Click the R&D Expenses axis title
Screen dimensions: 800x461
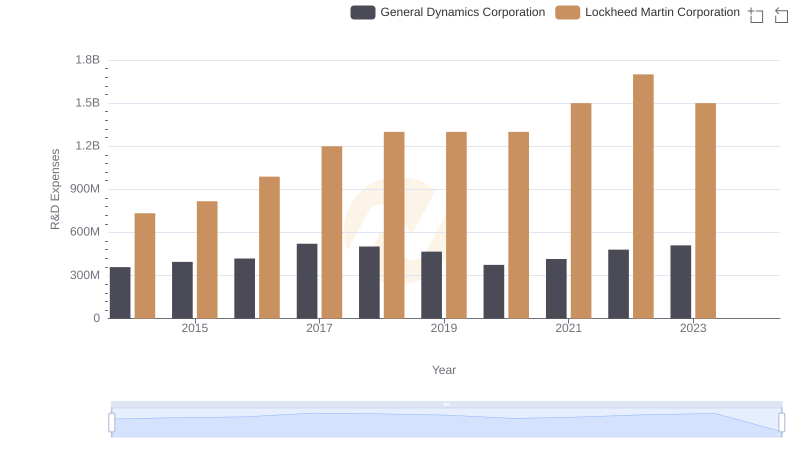coord(55,189)
